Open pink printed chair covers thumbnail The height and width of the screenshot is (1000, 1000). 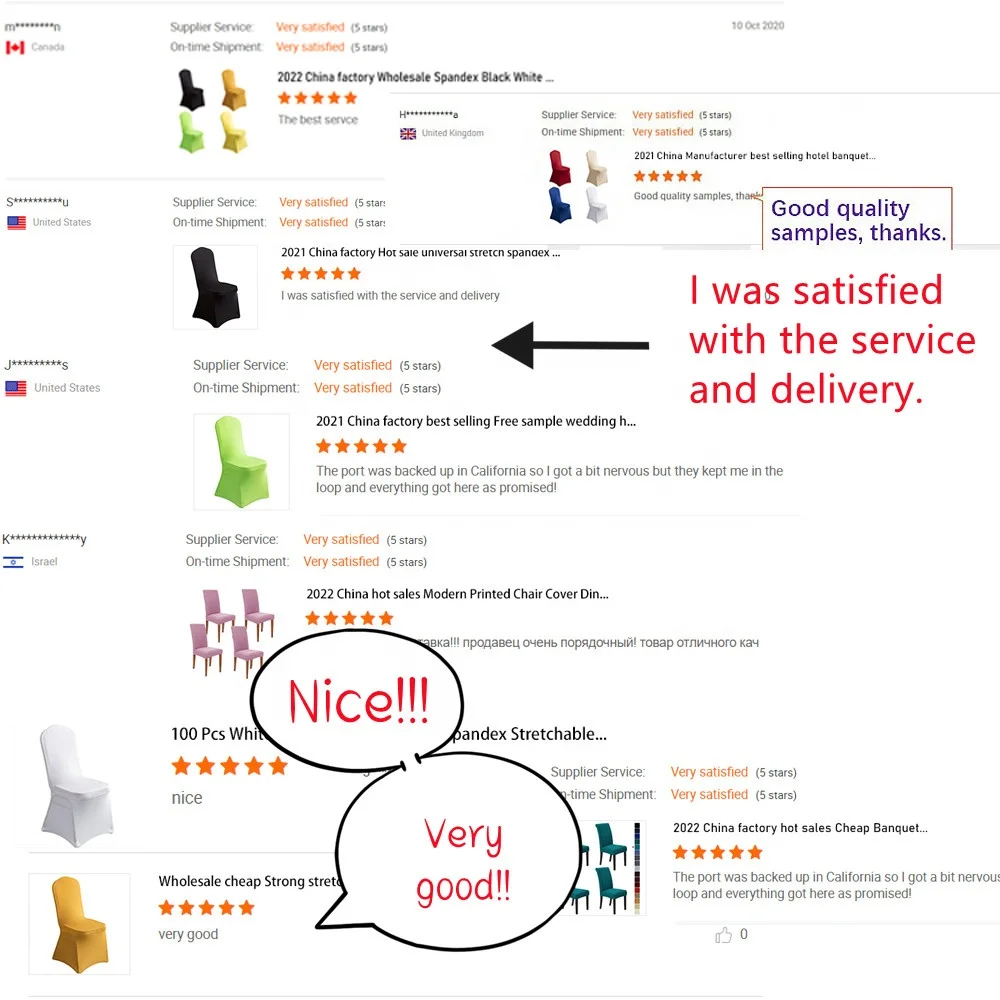pyautogui.click(x=233, y=632)
